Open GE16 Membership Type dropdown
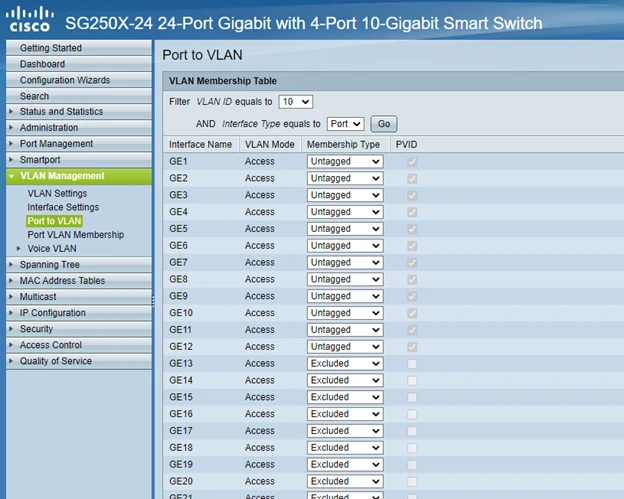Viewport: 624px width, 499px height. pos(345,414)
